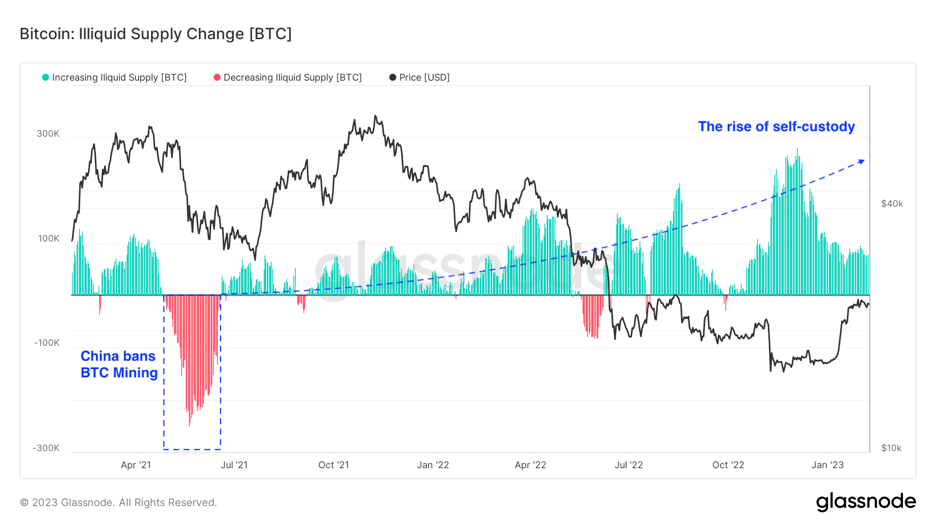Click the Jul '22 x-axis label

(629, 465)
